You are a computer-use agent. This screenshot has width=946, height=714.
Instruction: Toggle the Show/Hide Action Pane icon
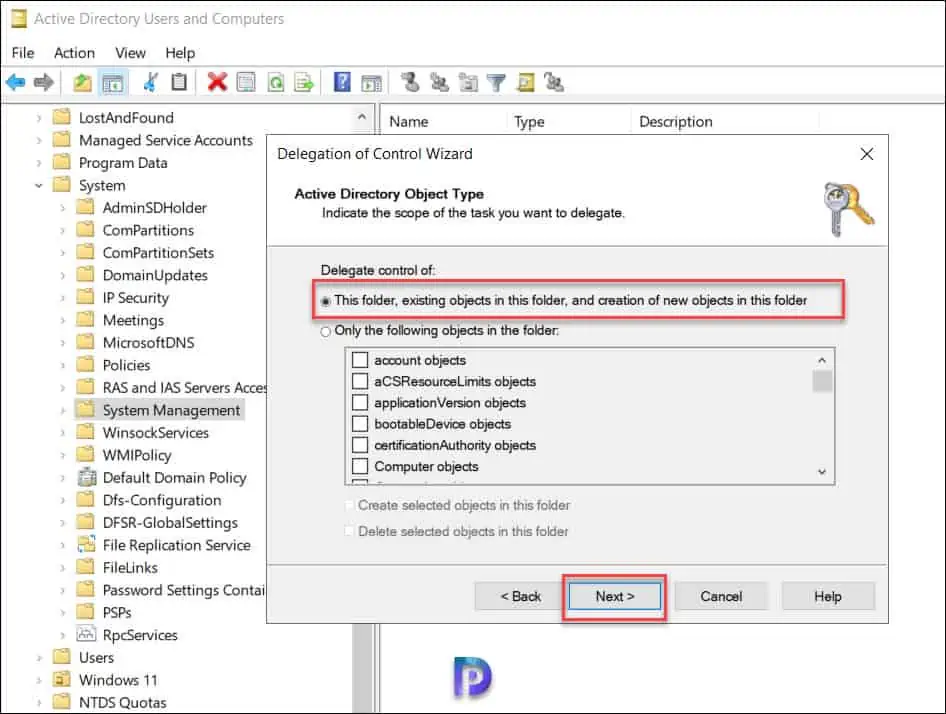pos(371,83)
